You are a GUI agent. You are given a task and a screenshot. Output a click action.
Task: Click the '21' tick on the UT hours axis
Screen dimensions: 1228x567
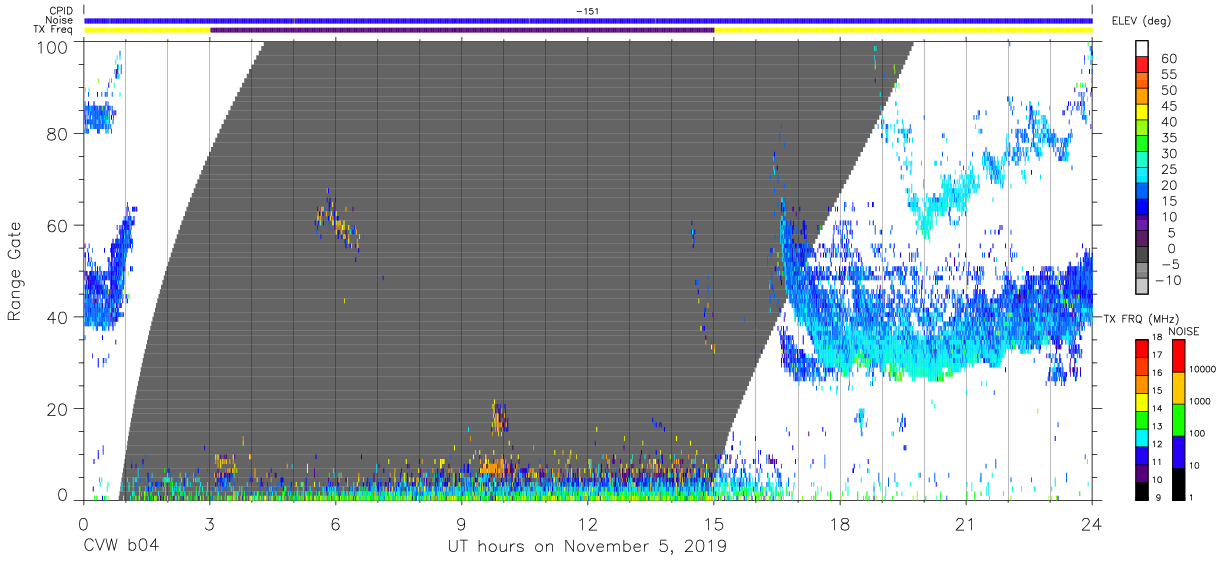[965, 525]
